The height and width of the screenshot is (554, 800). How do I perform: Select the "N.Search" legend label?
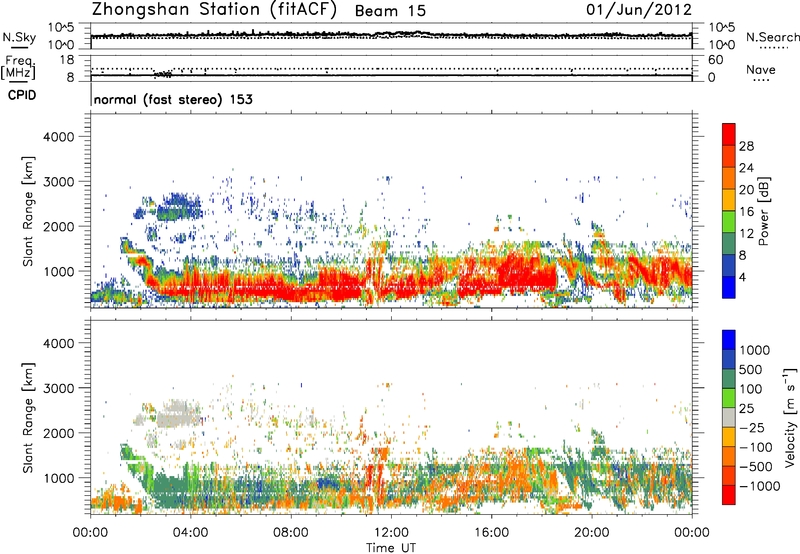click(x=772, y=37)
